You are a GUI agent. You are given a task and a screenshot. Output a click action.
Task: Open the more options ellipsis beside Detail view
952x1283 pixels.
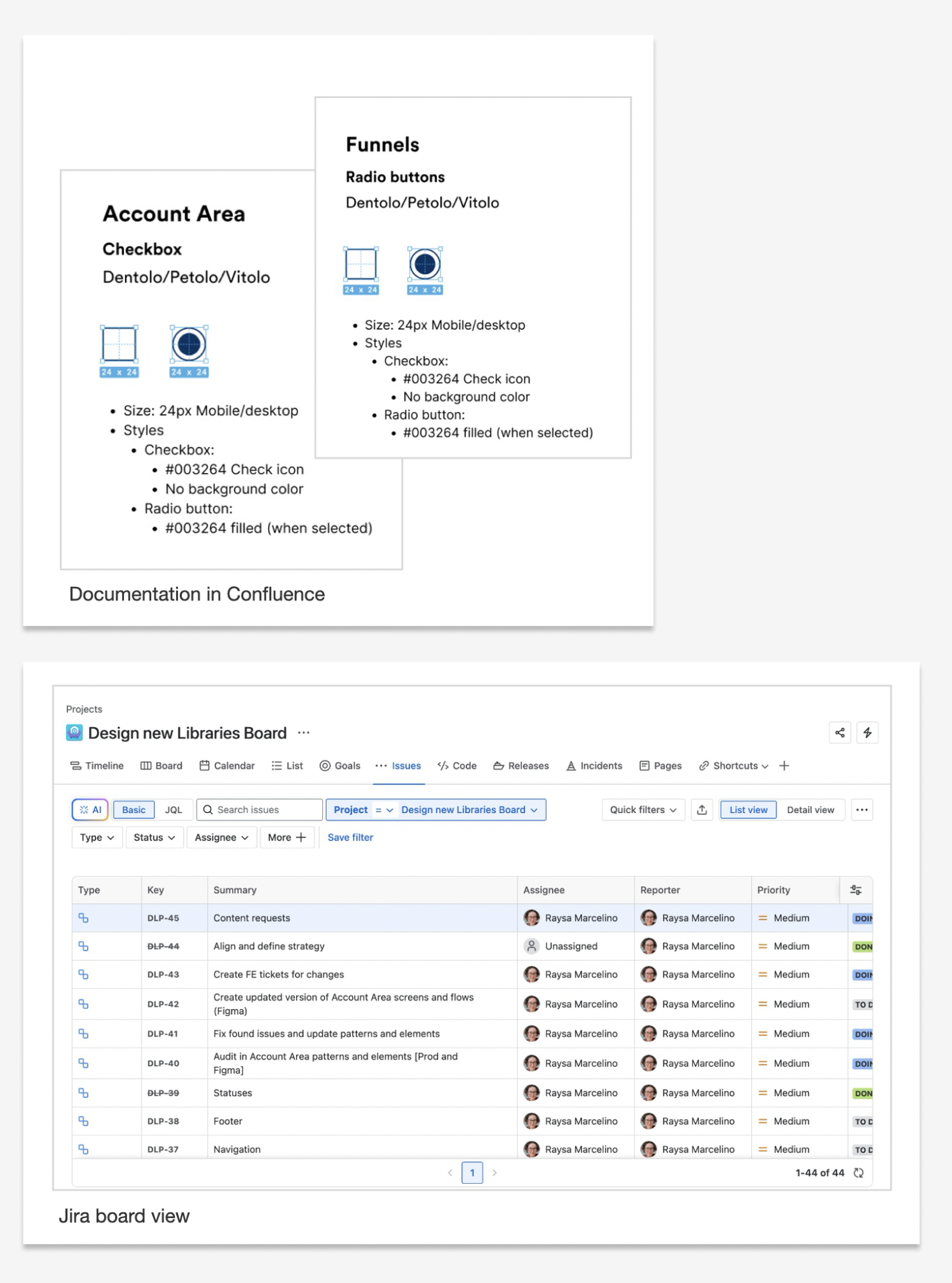[x=862, y=809]
